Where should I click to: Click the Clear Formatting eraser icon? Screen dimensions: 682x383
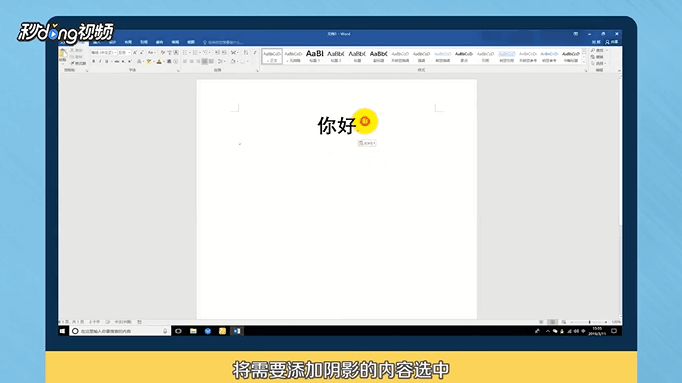[x=163, y=52]
